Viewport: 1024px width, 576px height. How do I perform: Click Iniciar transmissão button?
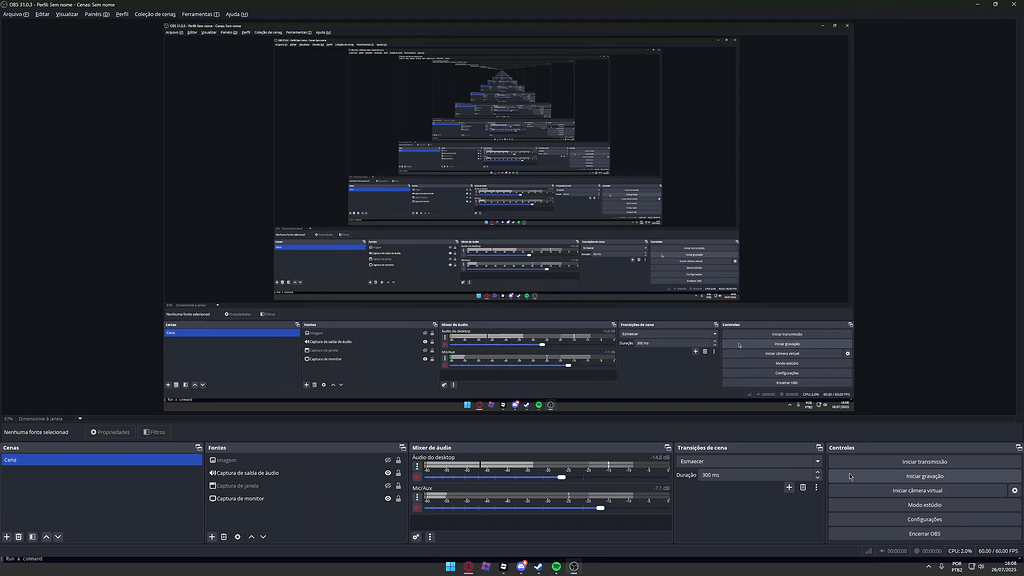click(925, 462)
